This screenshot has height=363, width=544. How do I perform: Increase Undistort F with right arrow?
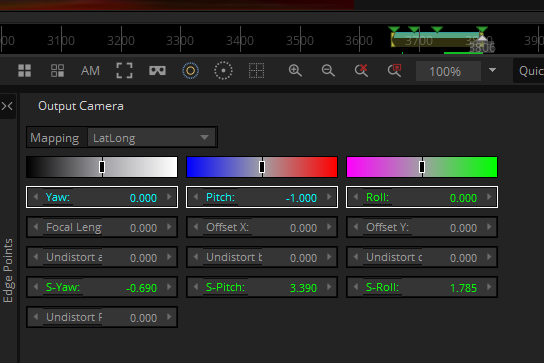(x=169, y=316)
